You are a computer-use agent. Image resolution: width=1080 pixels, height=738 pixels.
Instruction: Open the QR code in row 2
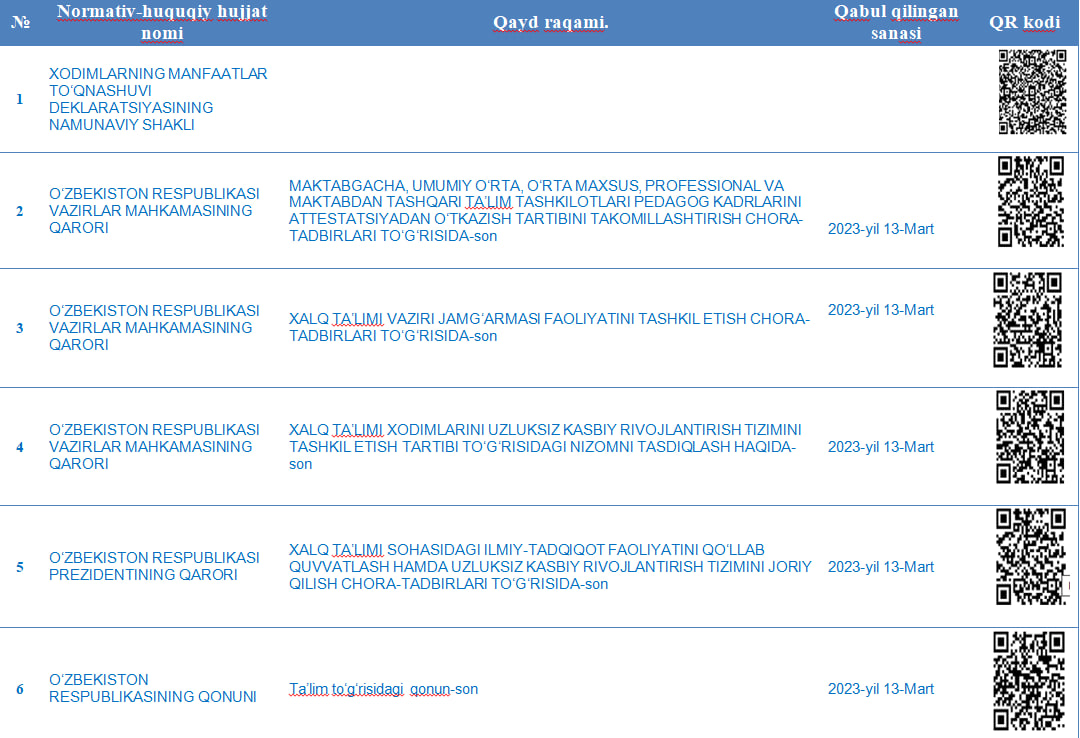pos(1030,201)
